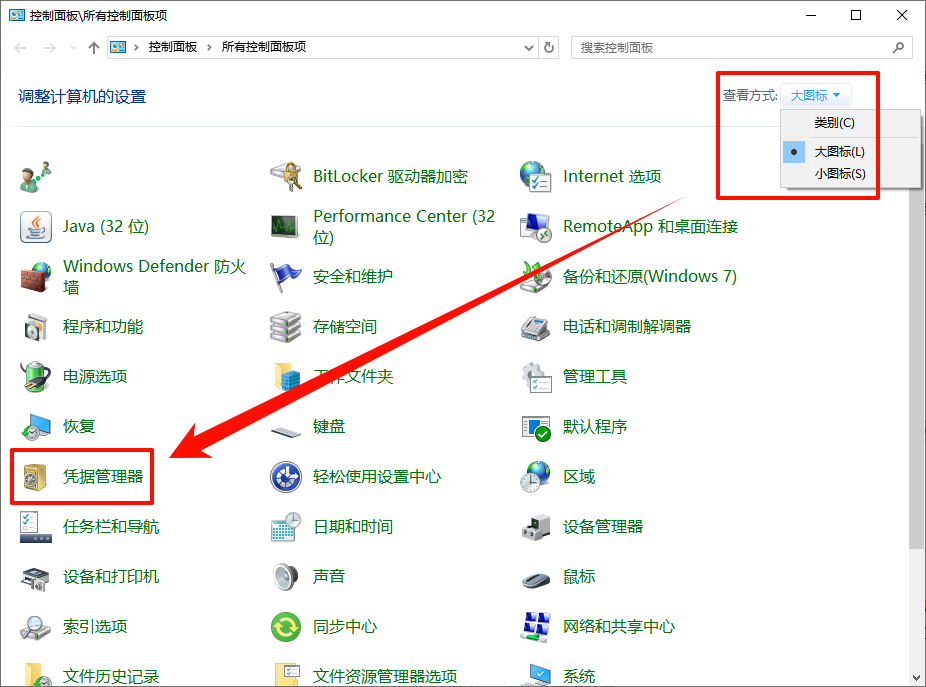Open the Java (32 位) icon
This screenshot has width=926, height=687.
pos(35,227)
